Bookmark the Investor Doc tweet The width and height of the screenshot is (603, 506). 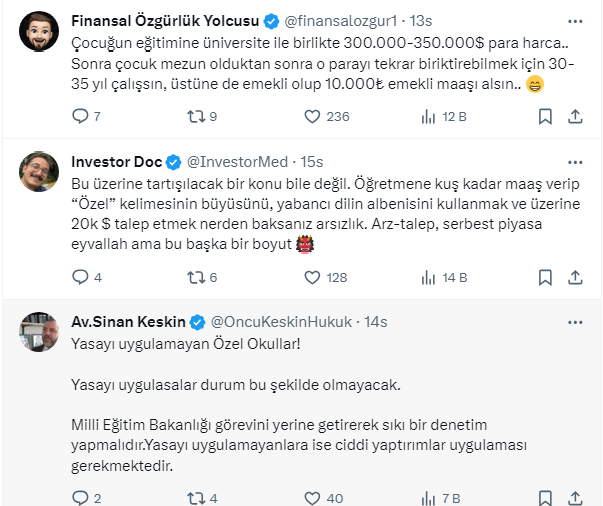[545, 277]
